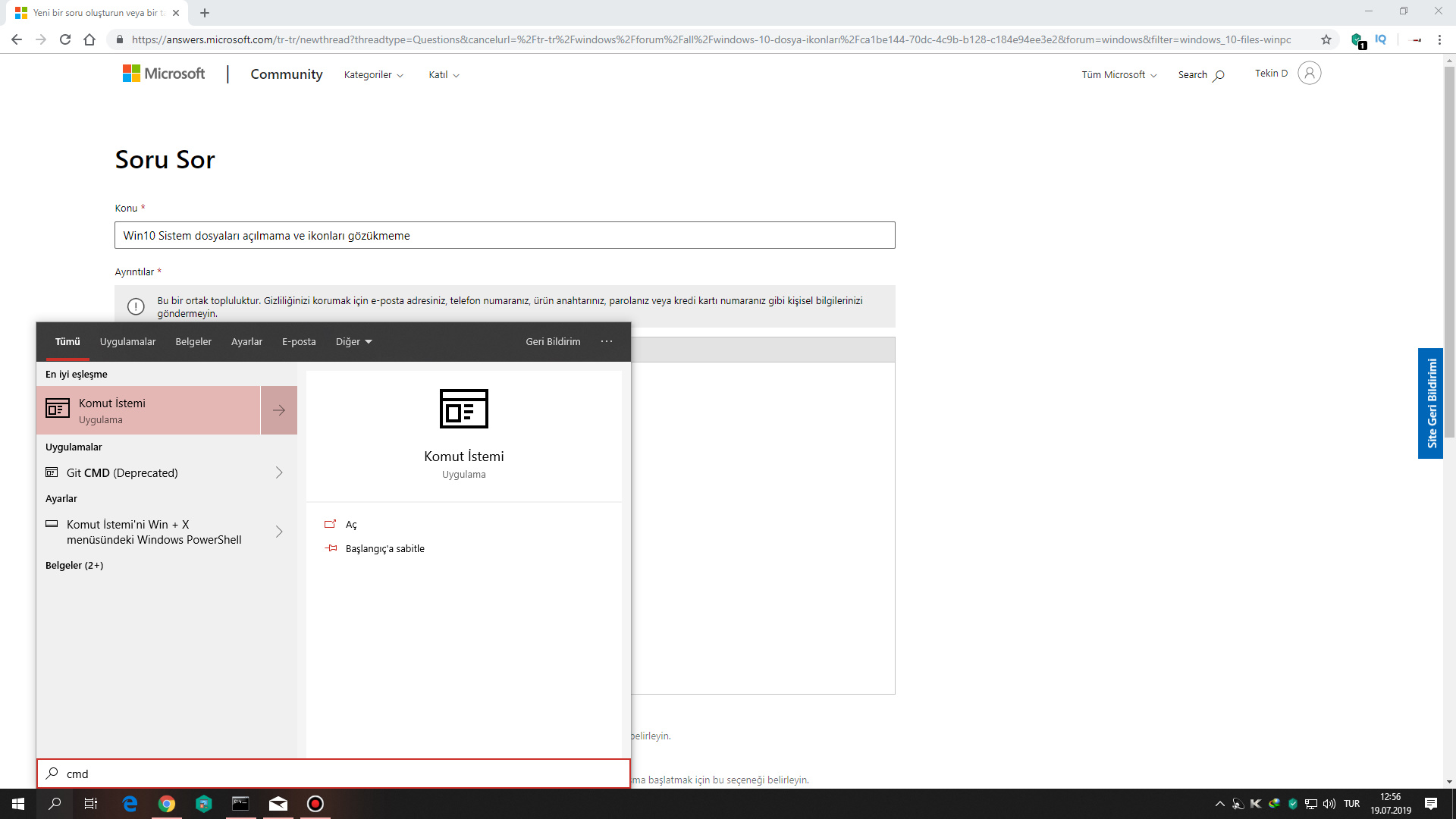Click the Site Geri Bildirimi side button
This screenshot has width=1456, height=819.
click(1431, 403)
